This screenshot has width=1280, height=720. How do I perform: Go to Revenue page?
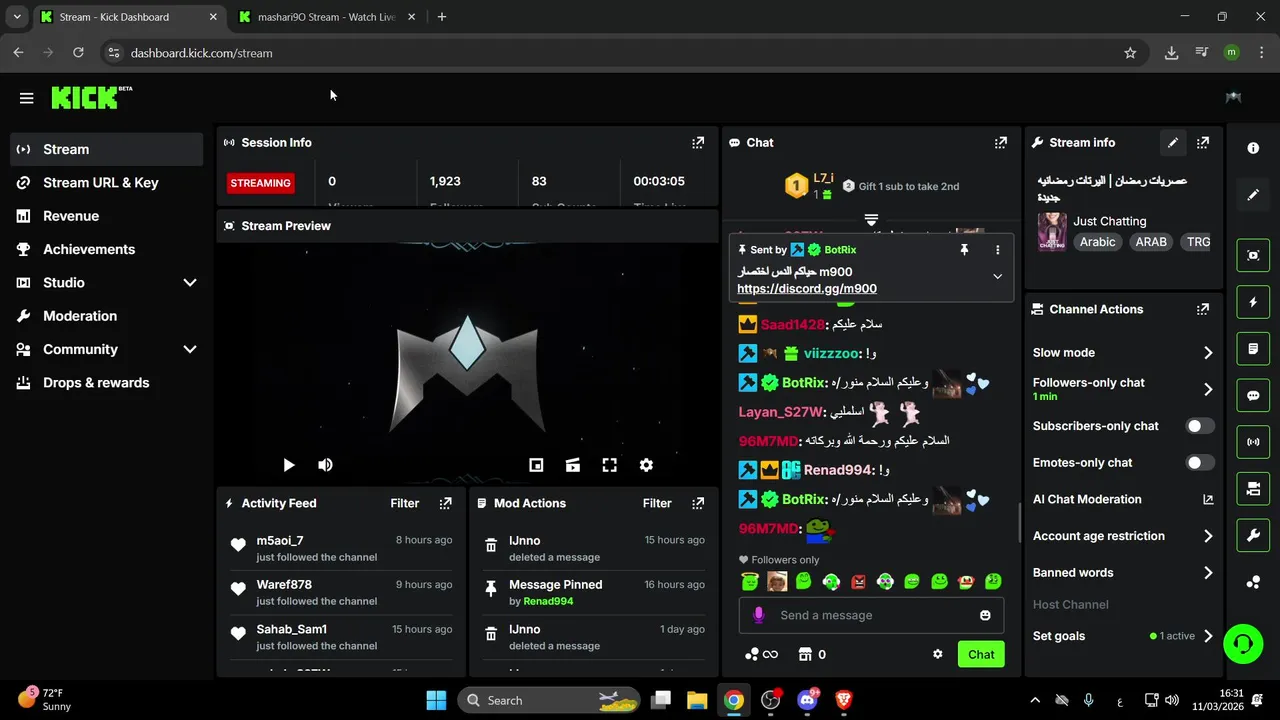tap(106, 216)
